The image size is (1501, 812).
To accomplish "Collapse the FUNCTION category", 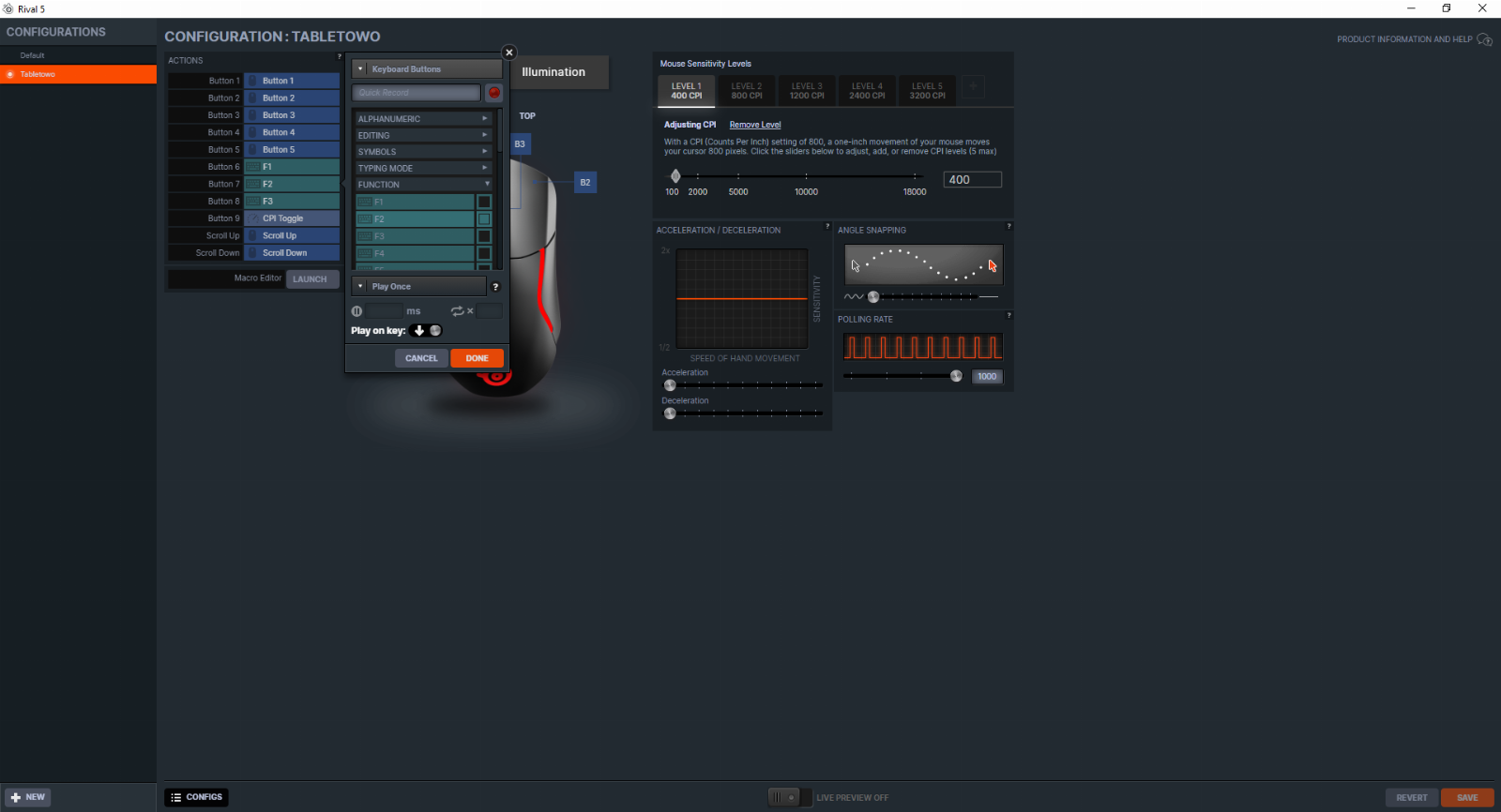I will pyautogui.click(x=423, y=185).
